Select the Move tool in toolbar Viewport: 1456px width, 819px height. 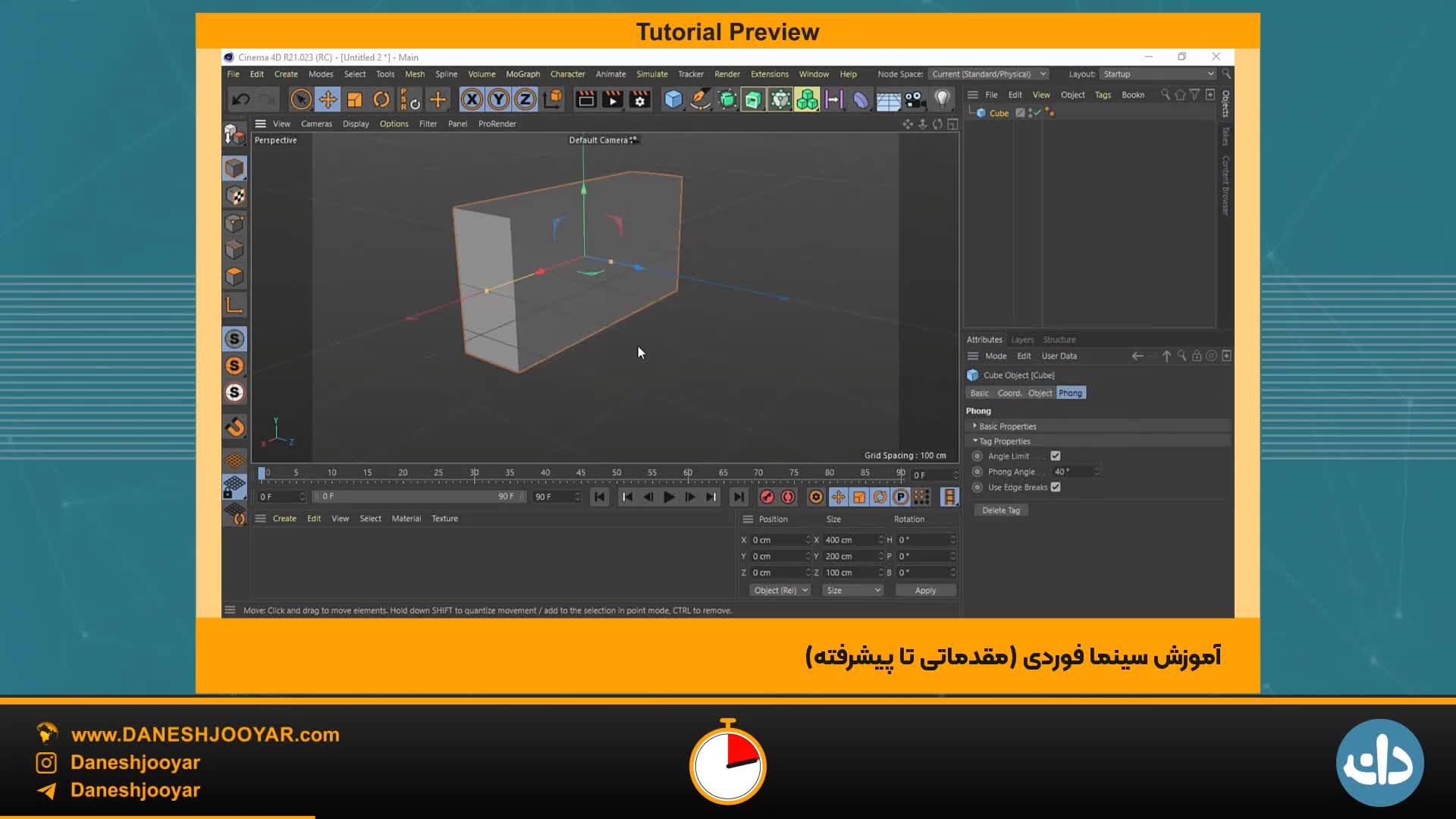point(328,99)
